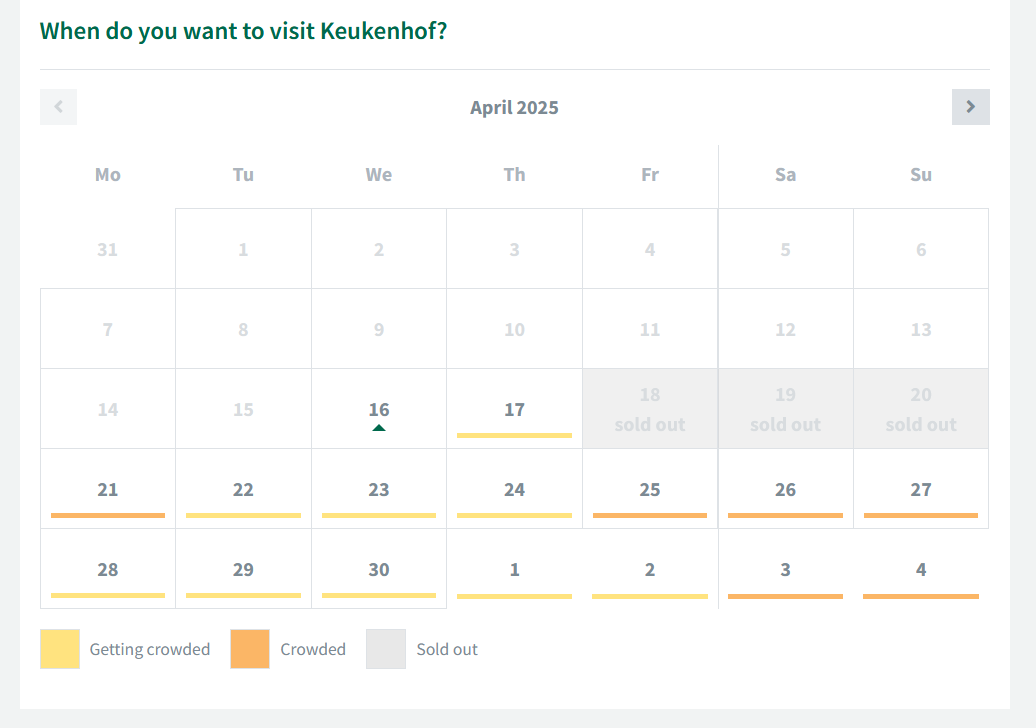The image size is (1036, 728).
Task: Choose Friday April 25
Action: [650, 489]
